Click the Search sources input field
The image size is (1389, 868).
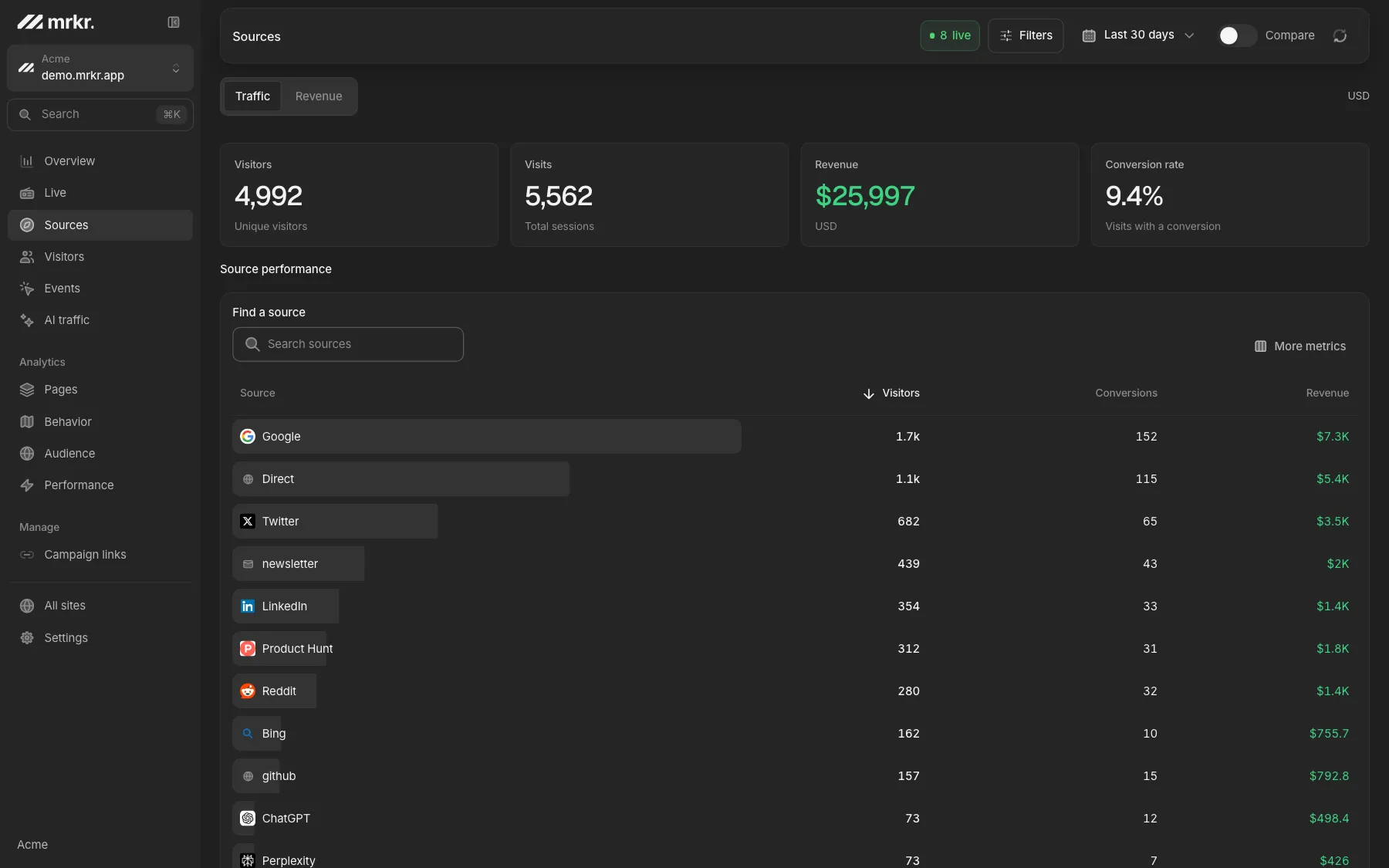[x=348, y=344]
